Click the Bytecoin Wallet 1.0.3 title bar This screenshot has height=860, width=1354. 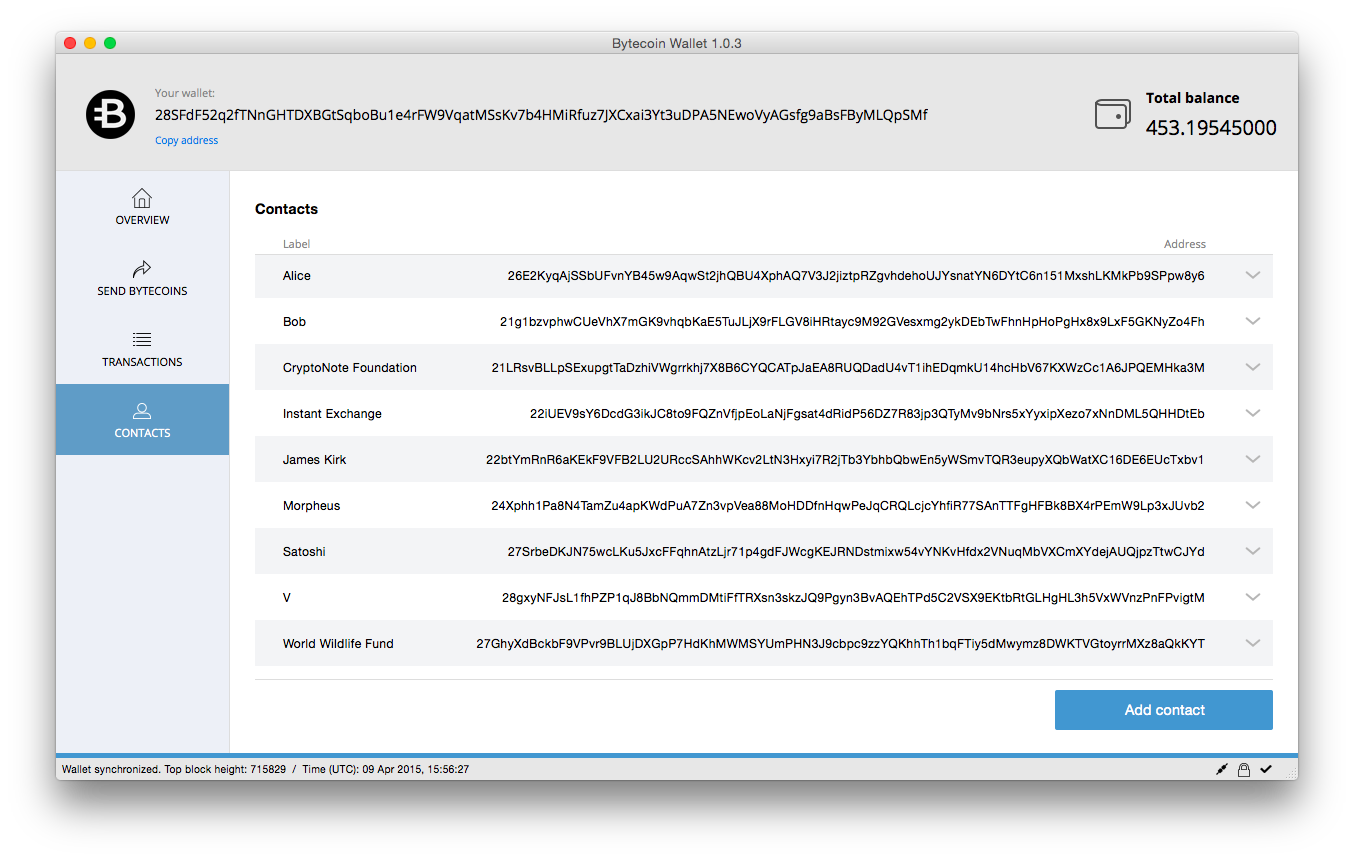[x=677, y=43]
